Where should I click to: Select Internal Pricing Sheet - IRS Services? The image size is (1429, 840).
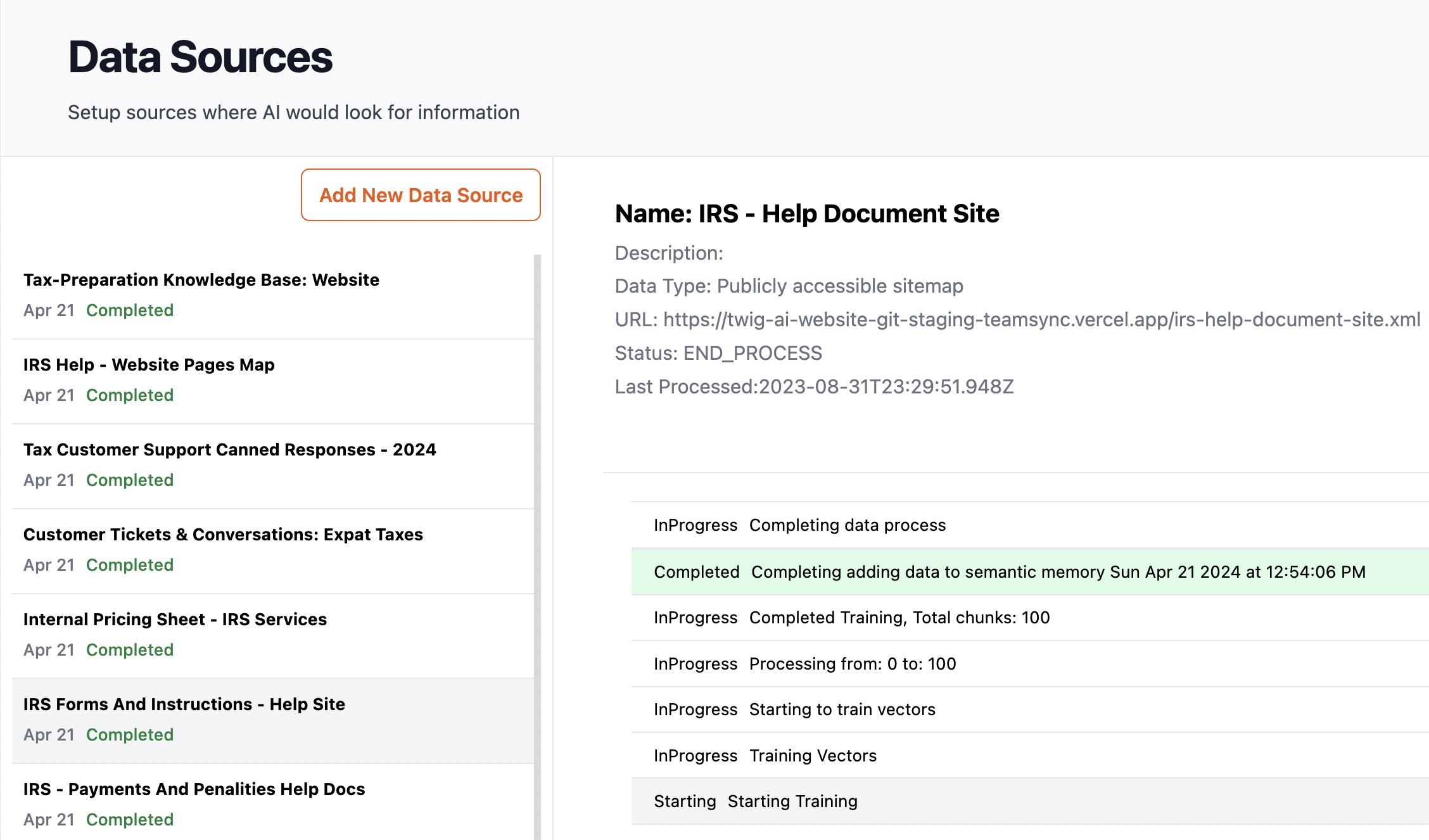coord(273,636)
